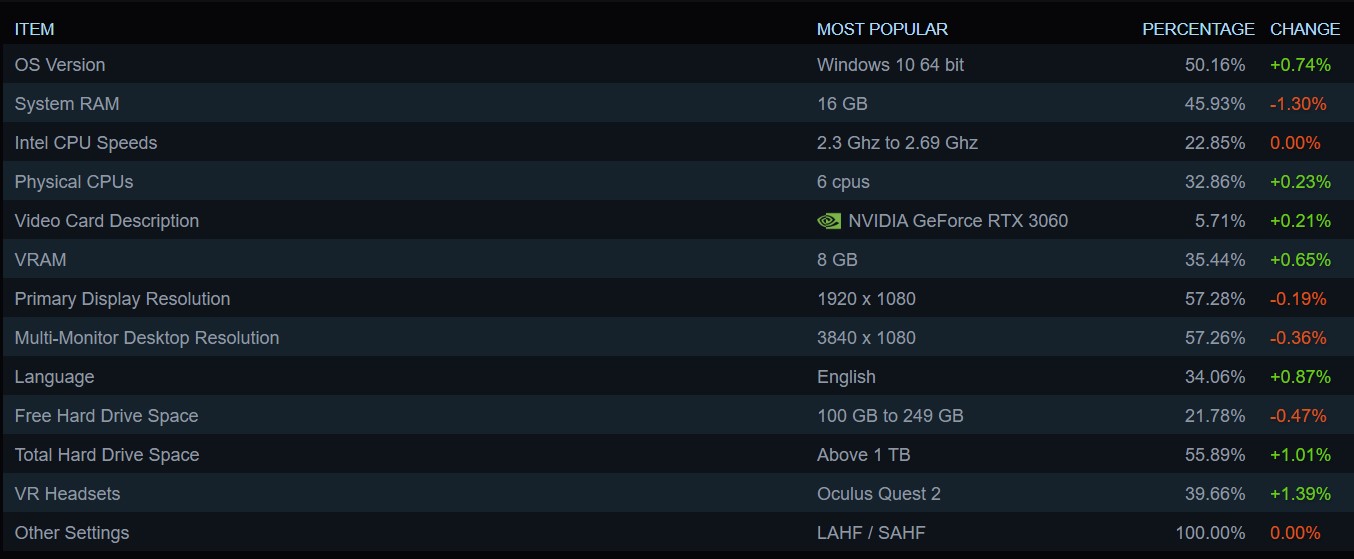
Task: Open the VR Headsets breakdown
Action: point(677,493)
